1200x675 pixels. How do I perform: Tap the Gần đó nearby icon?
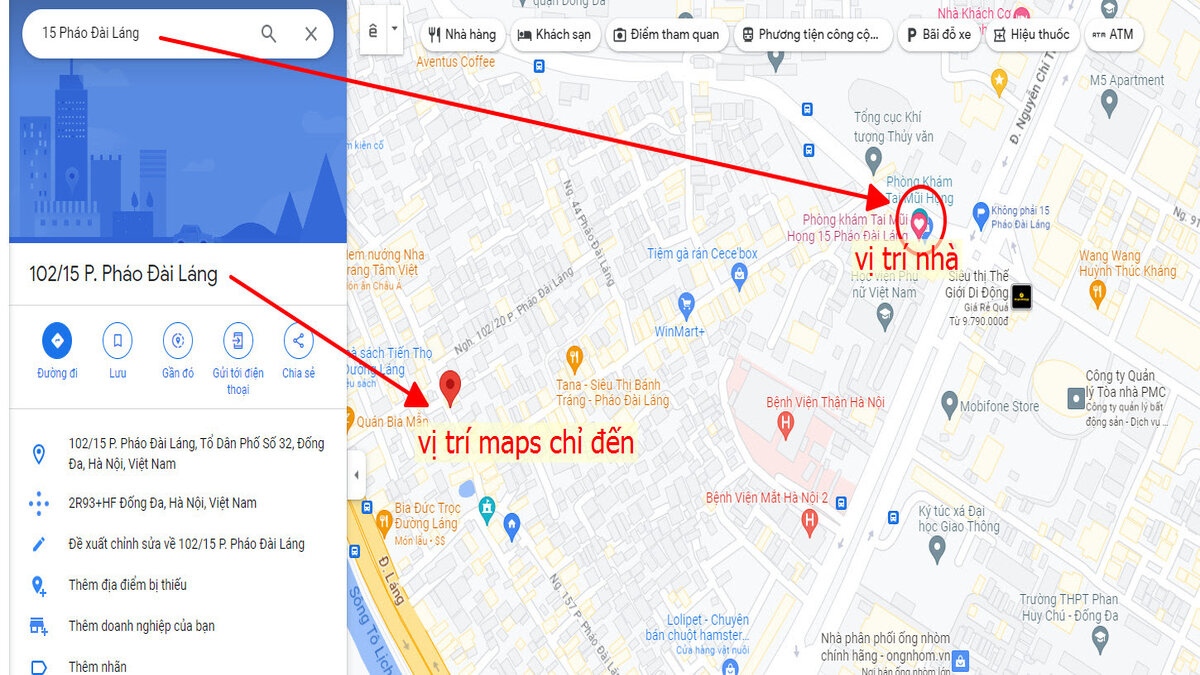tap(178, 341)
